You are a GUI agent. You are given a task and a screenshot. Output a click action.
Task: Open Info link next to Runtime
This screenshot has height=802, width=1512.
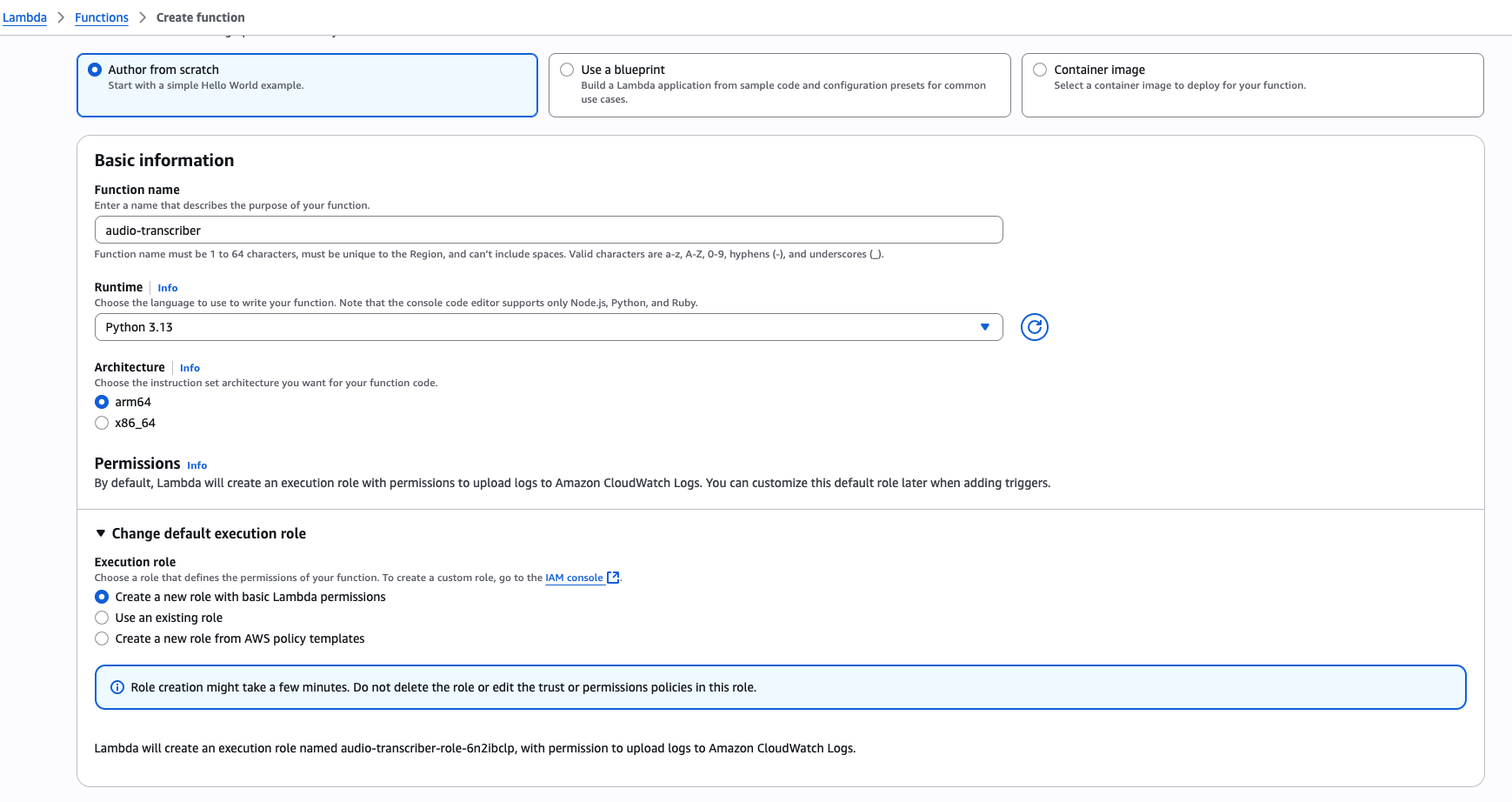pyautogui.click(x=168, y=288)
